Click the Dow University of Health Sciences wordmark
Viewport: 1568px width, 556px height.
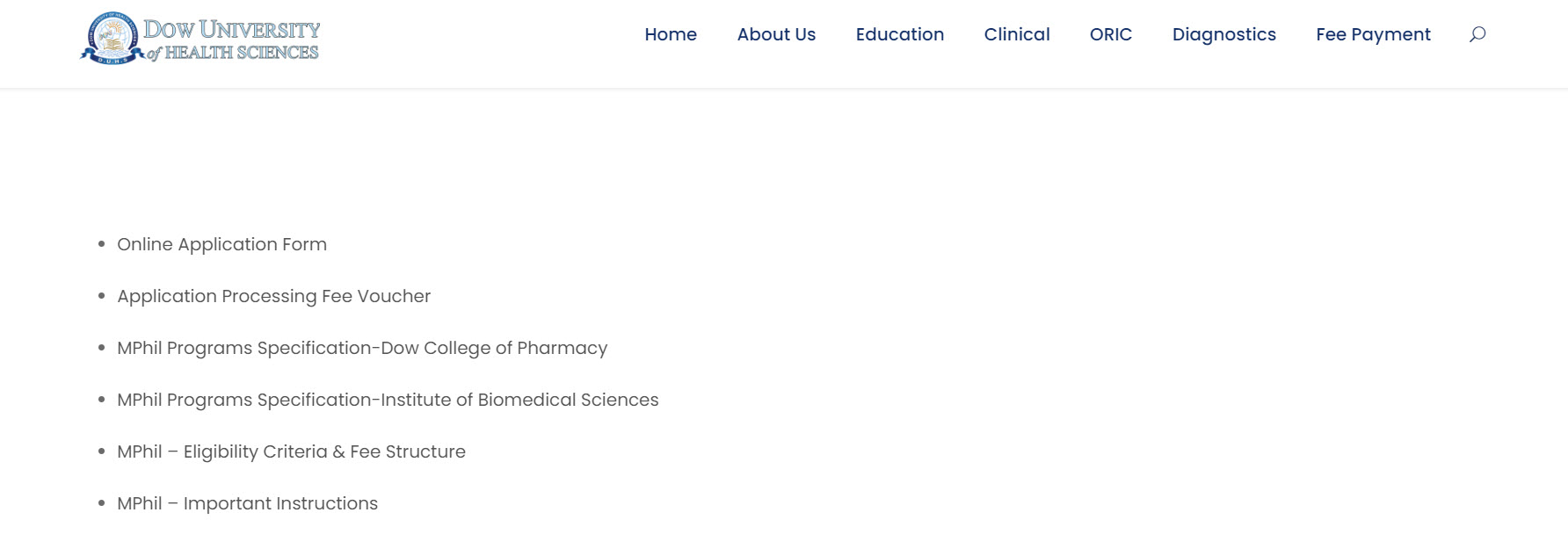coord(233,40)
